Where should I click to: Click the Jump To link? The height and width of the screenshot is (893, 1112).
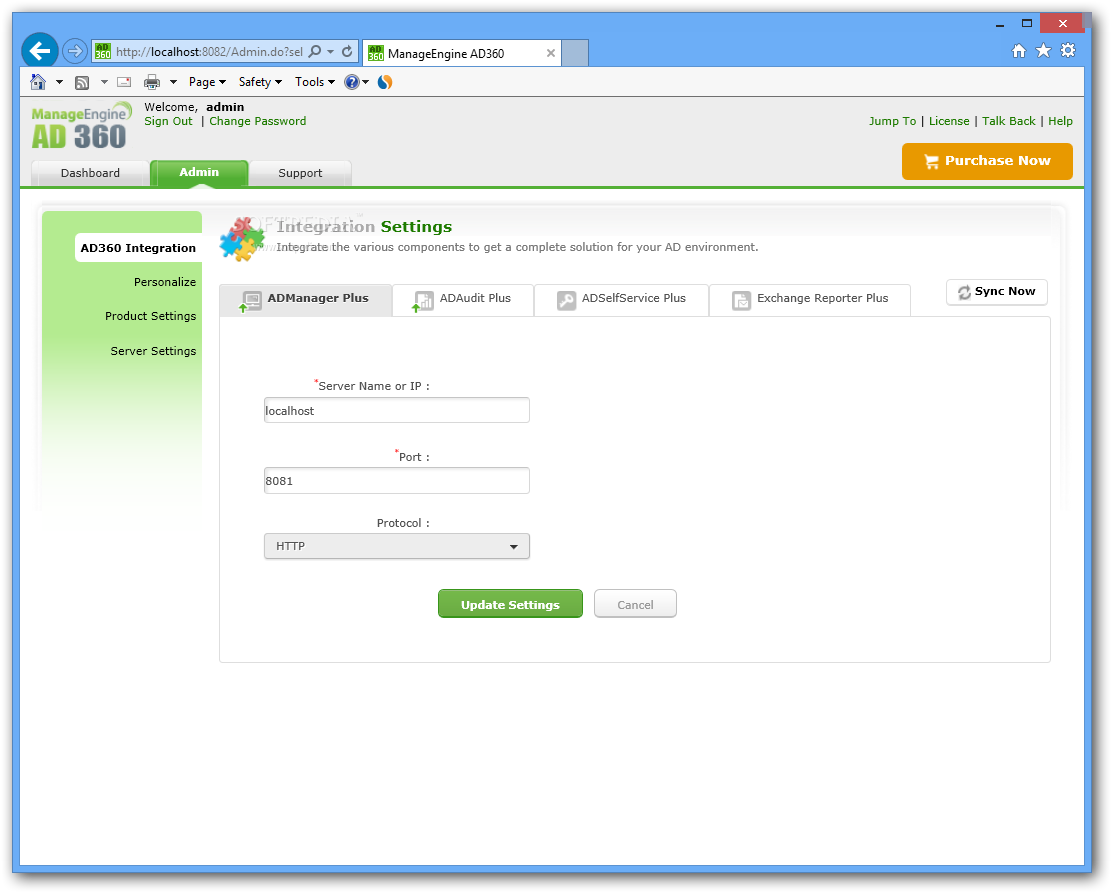point(892,121)
